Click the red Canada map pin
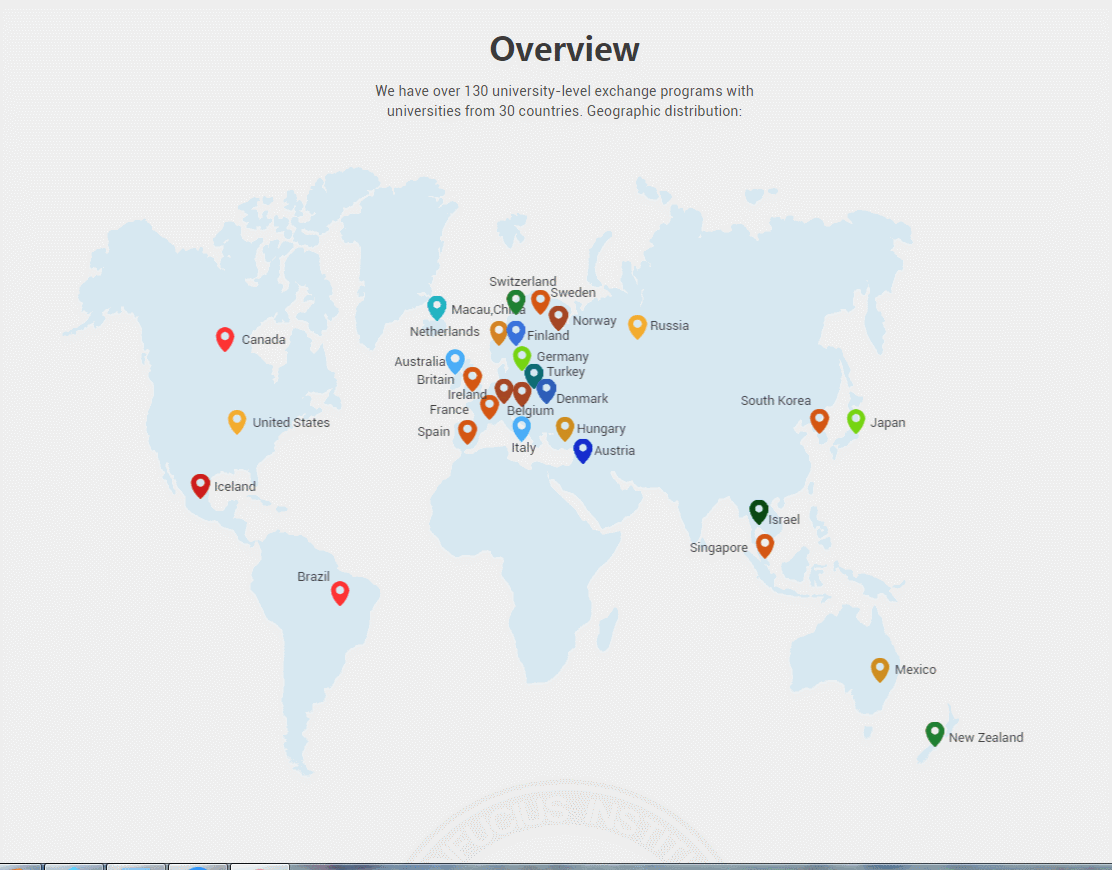The image size is (1112, 870). [x=225, y=339]
